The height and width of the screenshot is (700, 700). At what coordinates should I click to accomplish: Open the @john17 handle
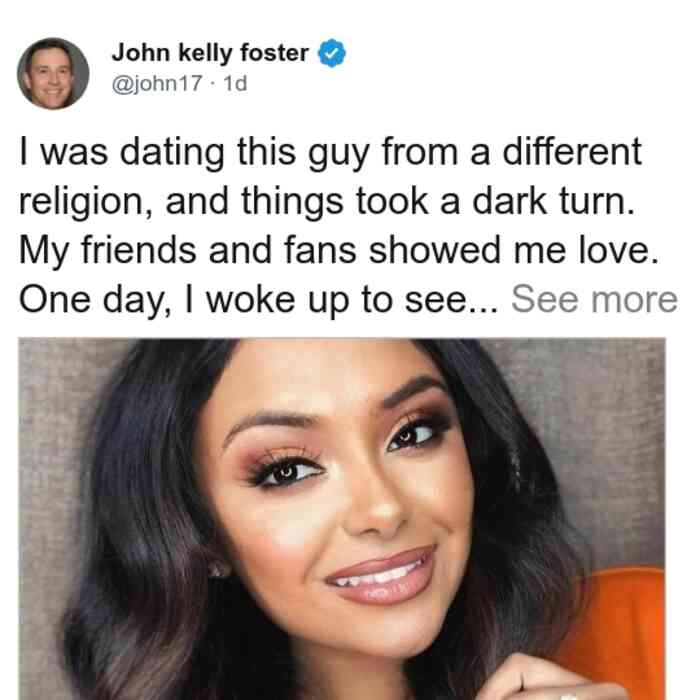tap(157, 83)
